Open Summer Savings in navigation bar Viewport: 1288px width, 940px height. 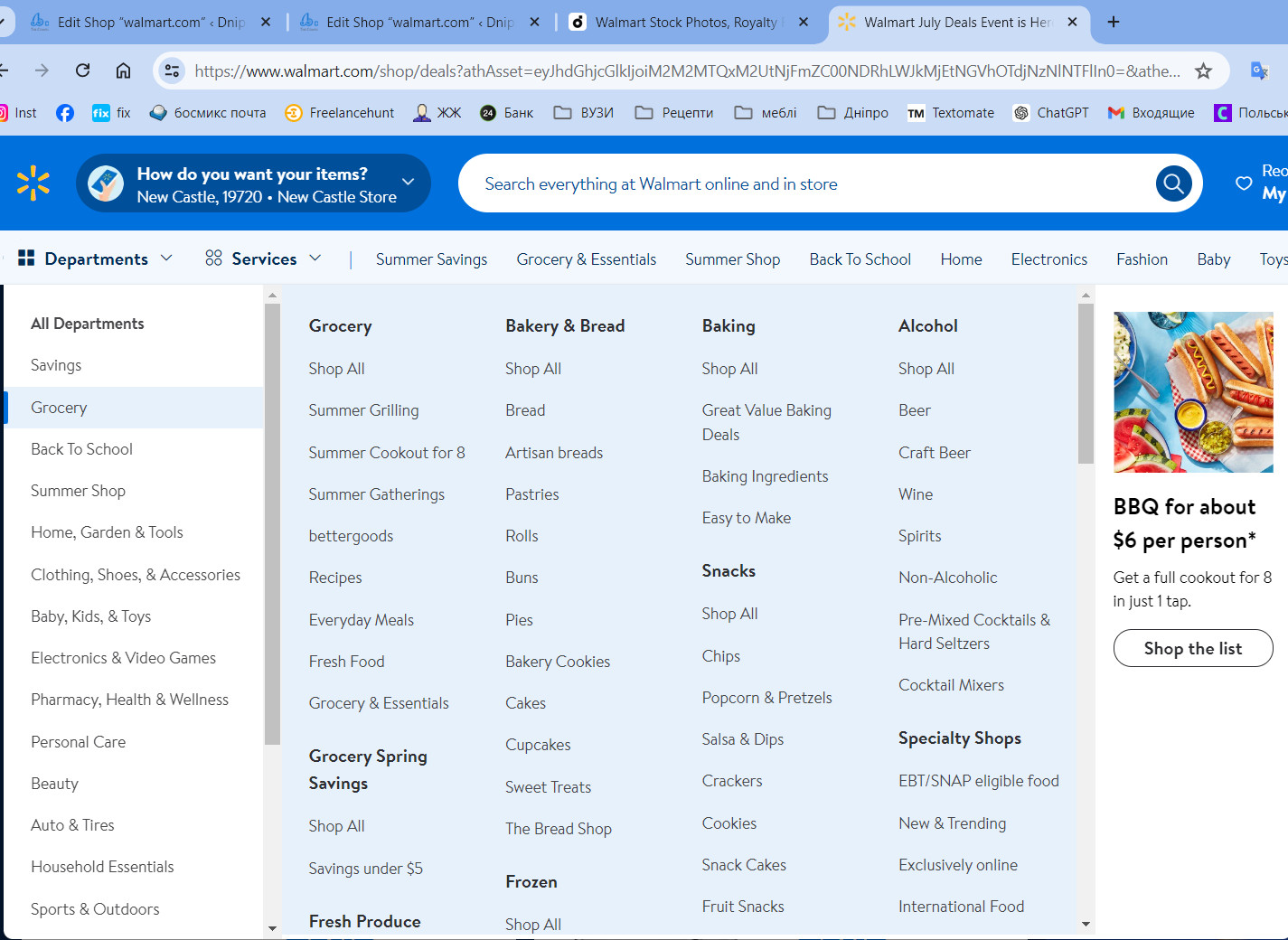(x=431, y=259)
